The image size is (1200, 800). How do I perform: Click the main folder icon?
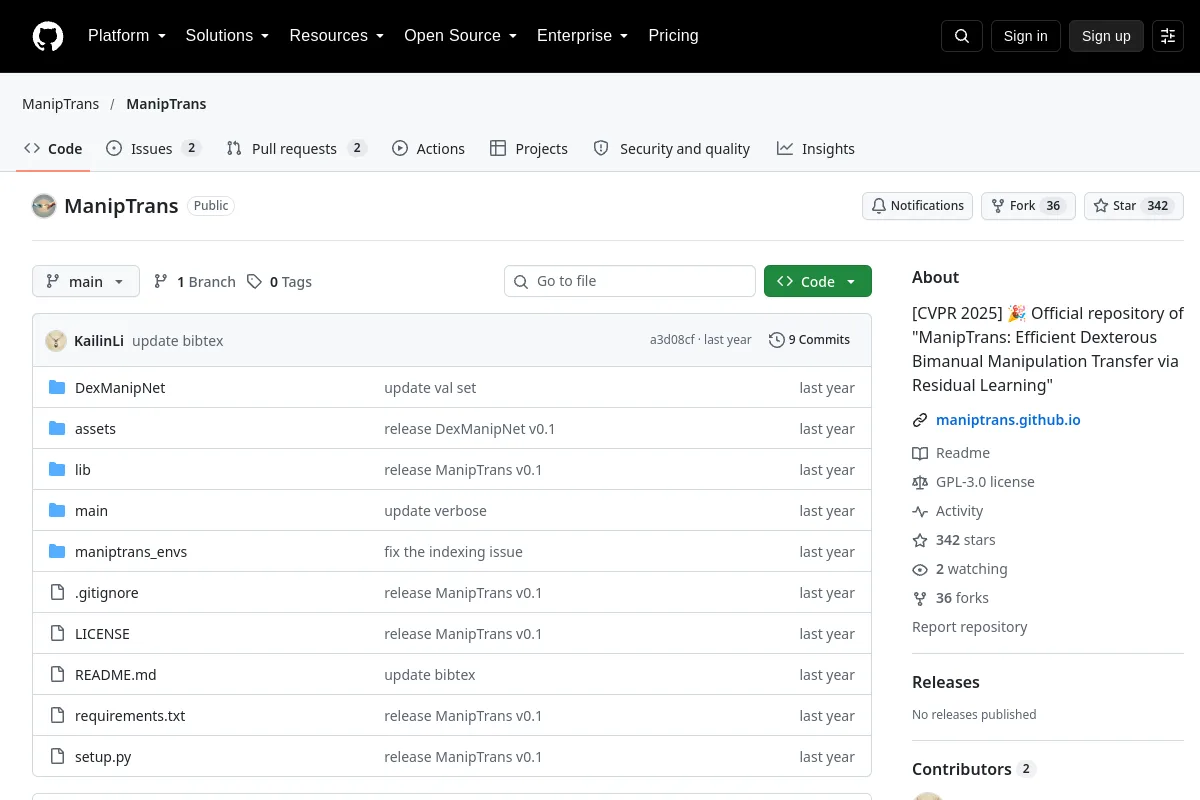point(57,511)
